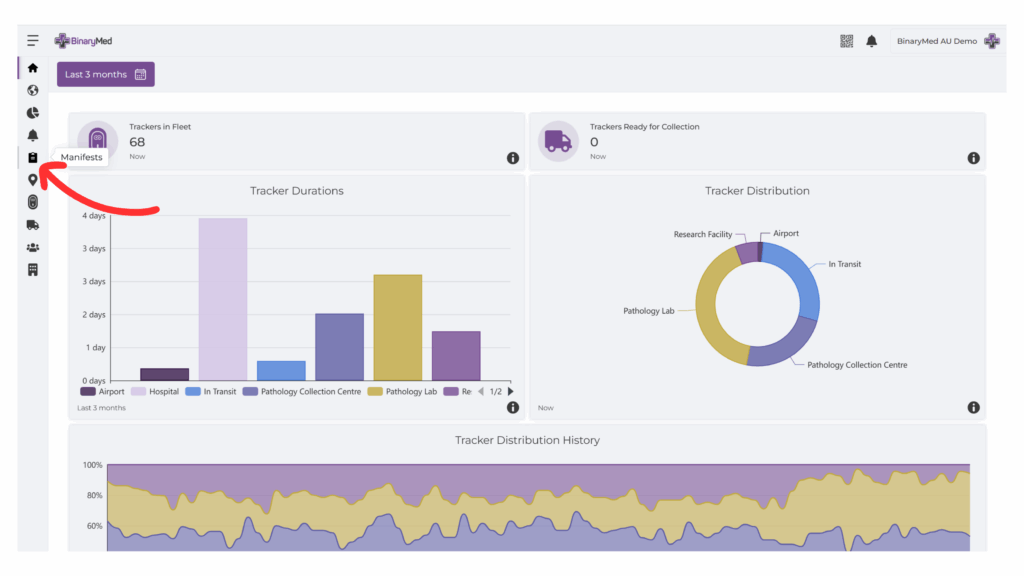Image resolution: width=1024 pixels, height=576 pixels.
Task: Go to next legend page arrow
Action: pyautogui.click(x=511, y=392)
